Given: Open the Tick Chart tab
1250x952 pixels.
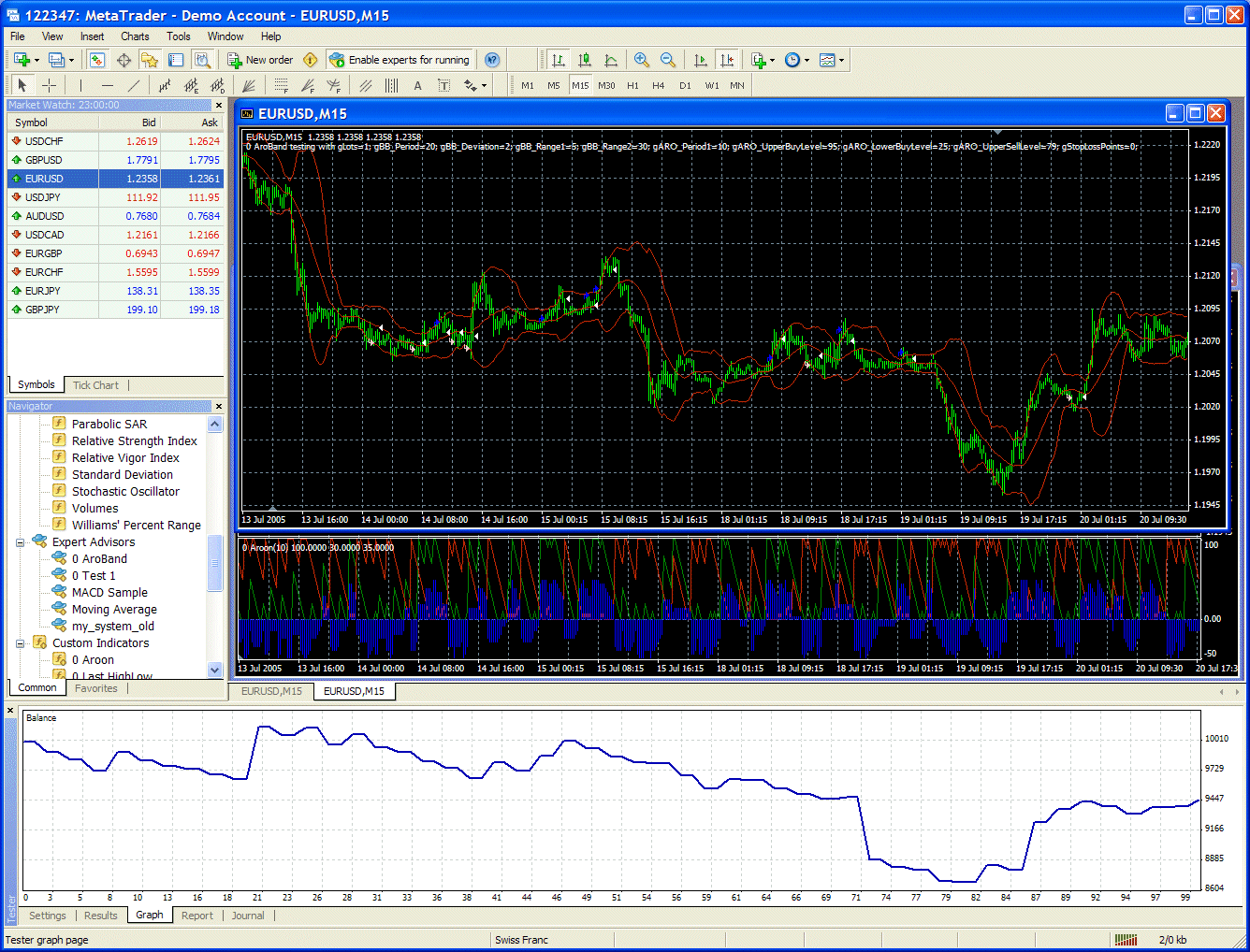Looking at the screenshot, I should [95, 385].
